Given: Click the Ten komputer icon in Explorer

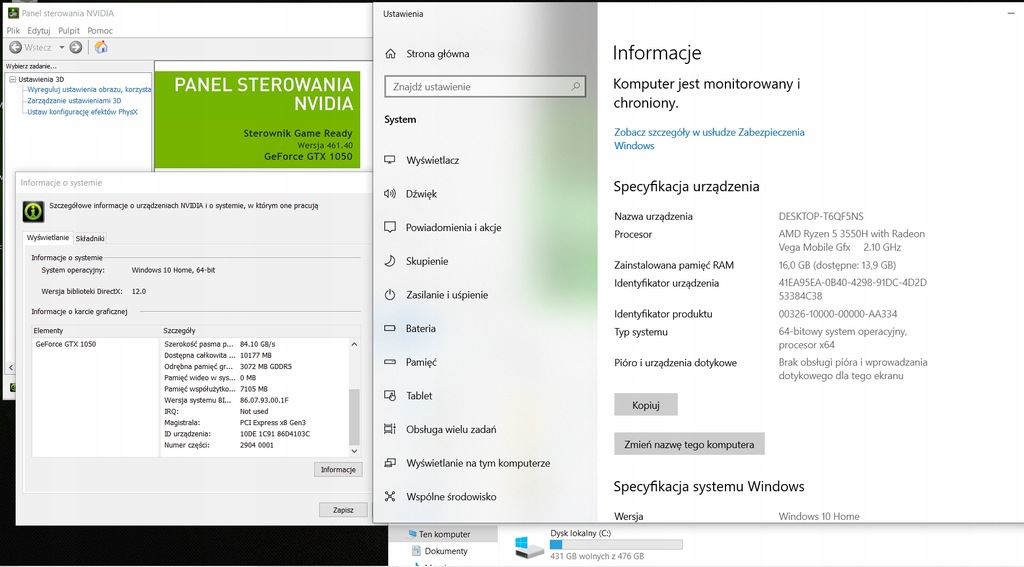Looking at the screenshot, I should click(412, 534).
